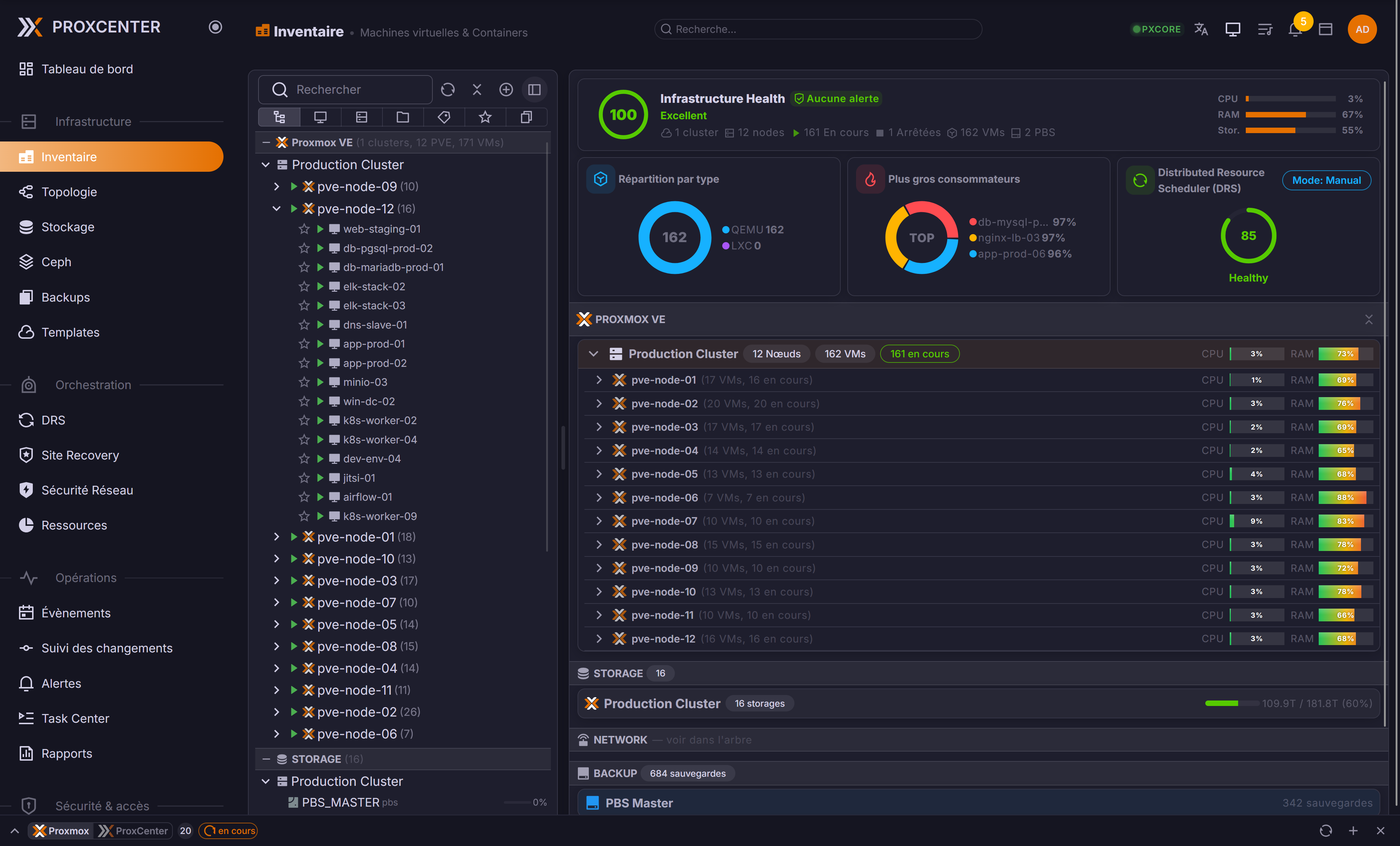Toggle favorite star for jitsi-01
Screen dimensions: 1400x846
tap(304, 478)
